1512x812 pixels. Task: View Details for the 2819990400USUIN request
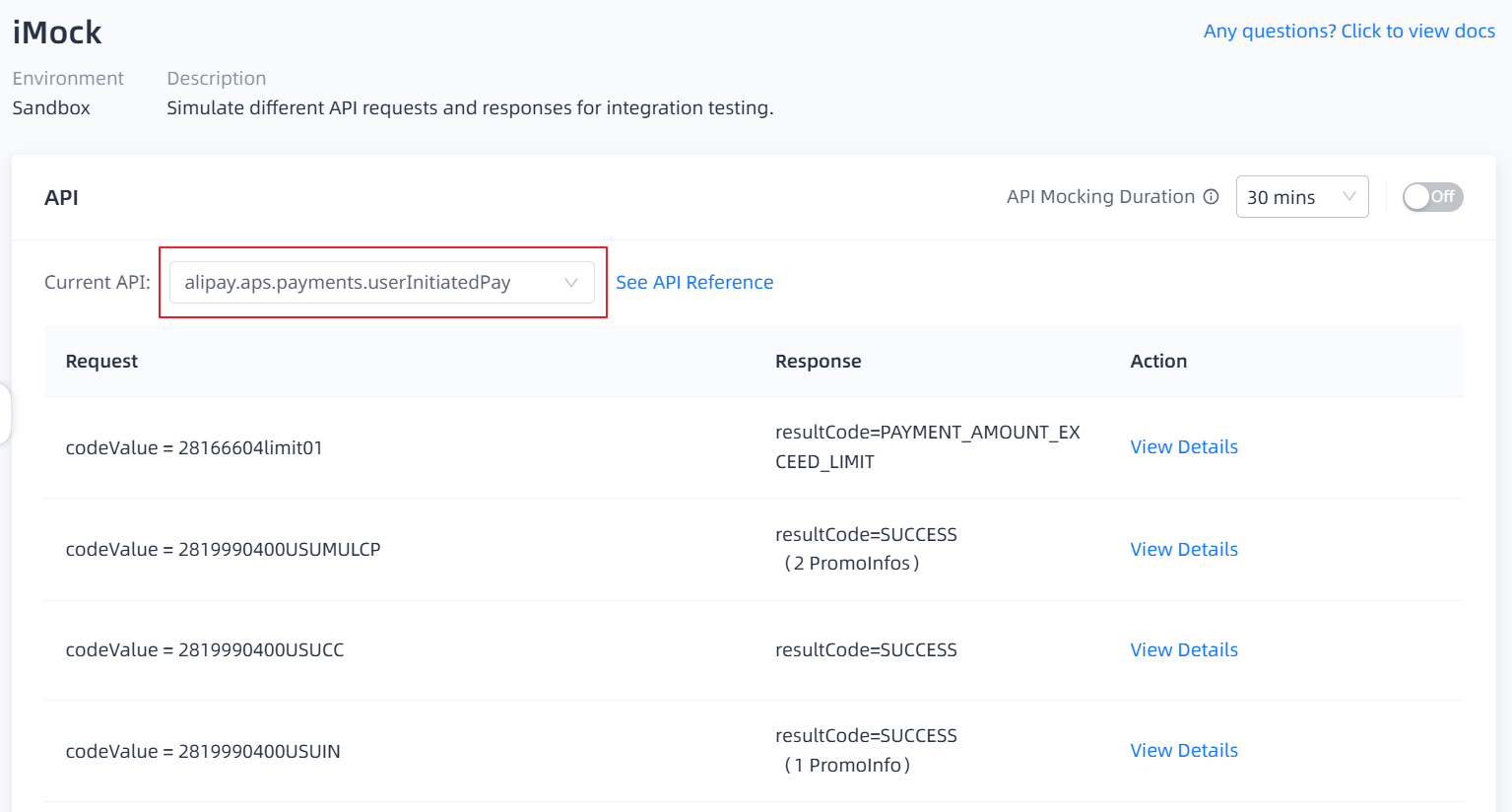(x=1183, y=751)
